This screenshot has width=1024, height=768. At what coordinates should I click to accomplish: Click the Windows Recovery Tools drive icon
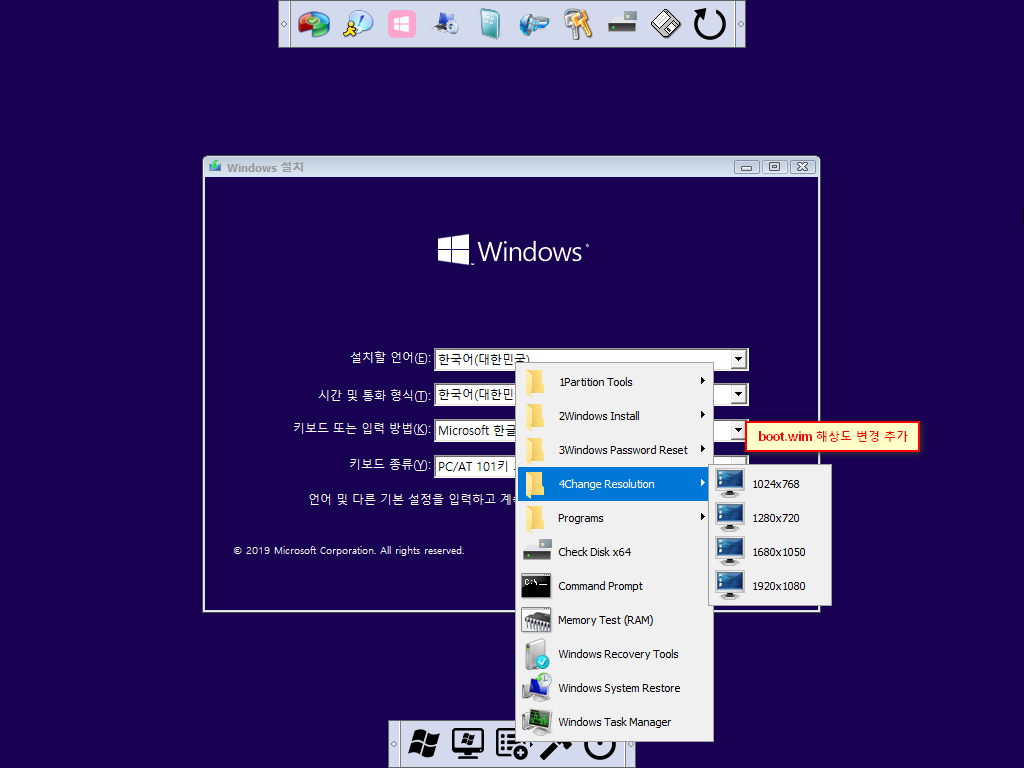pos(537,654)
